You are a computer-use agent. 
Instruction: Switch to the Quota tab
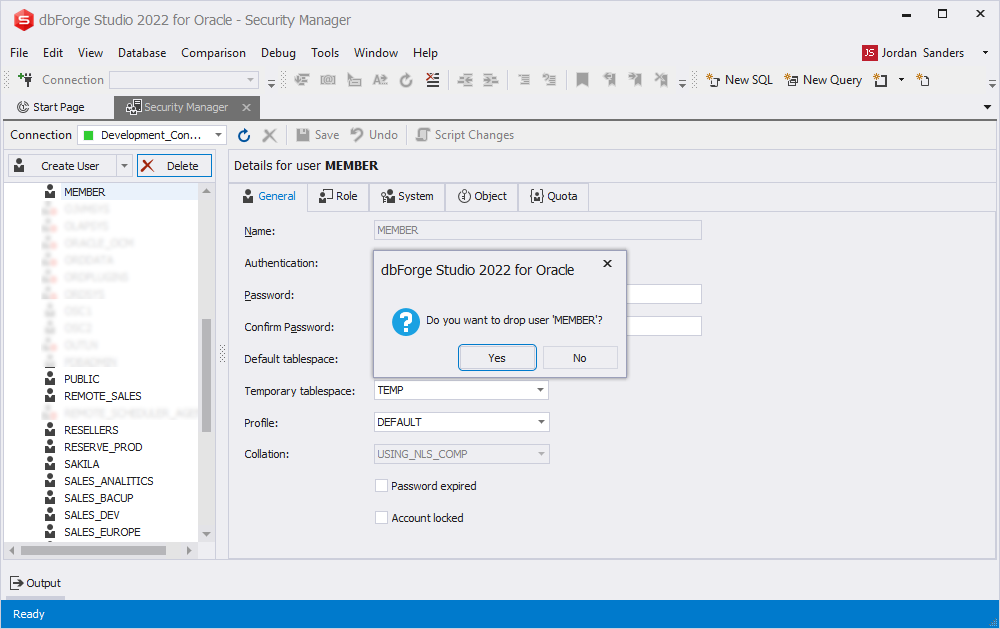[x=554, y=196]
